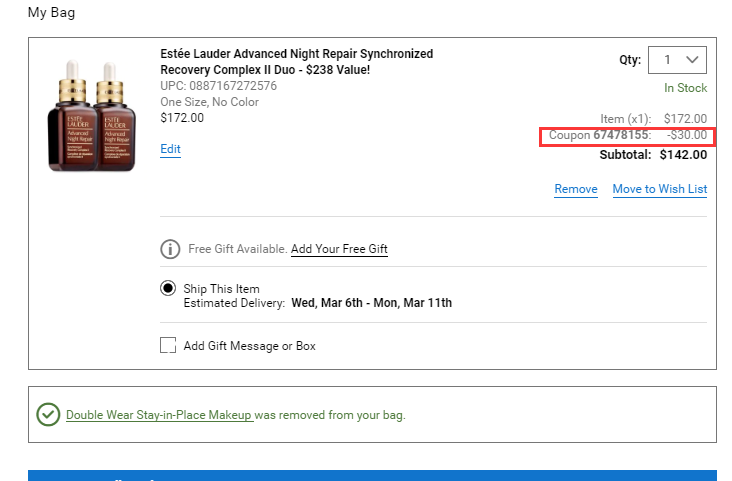
Task: Click the Estée Lauder Advanced Night Repair title
Action: coord(296,62)
